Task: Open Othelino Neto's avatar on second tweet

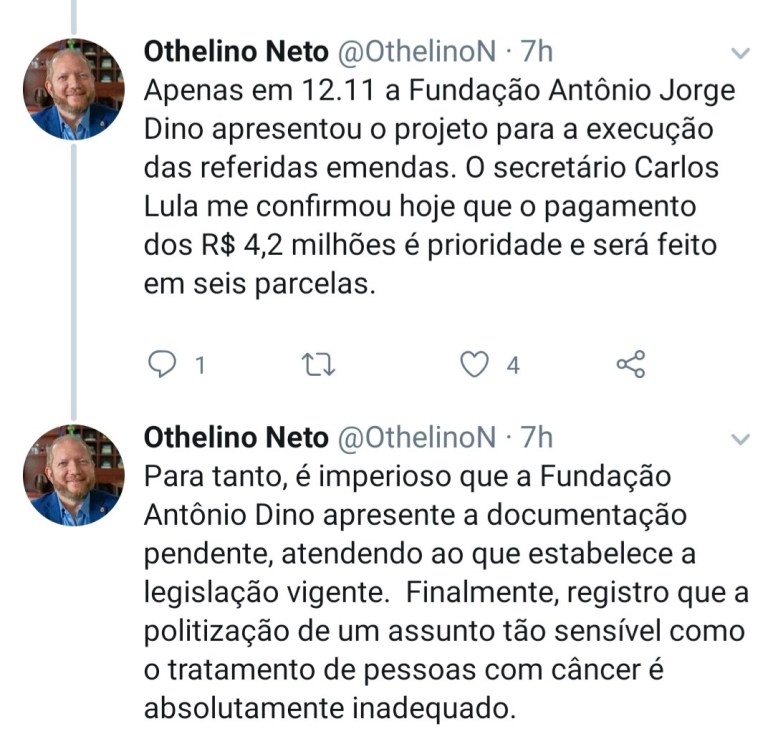Action: [x=73, y=475]
